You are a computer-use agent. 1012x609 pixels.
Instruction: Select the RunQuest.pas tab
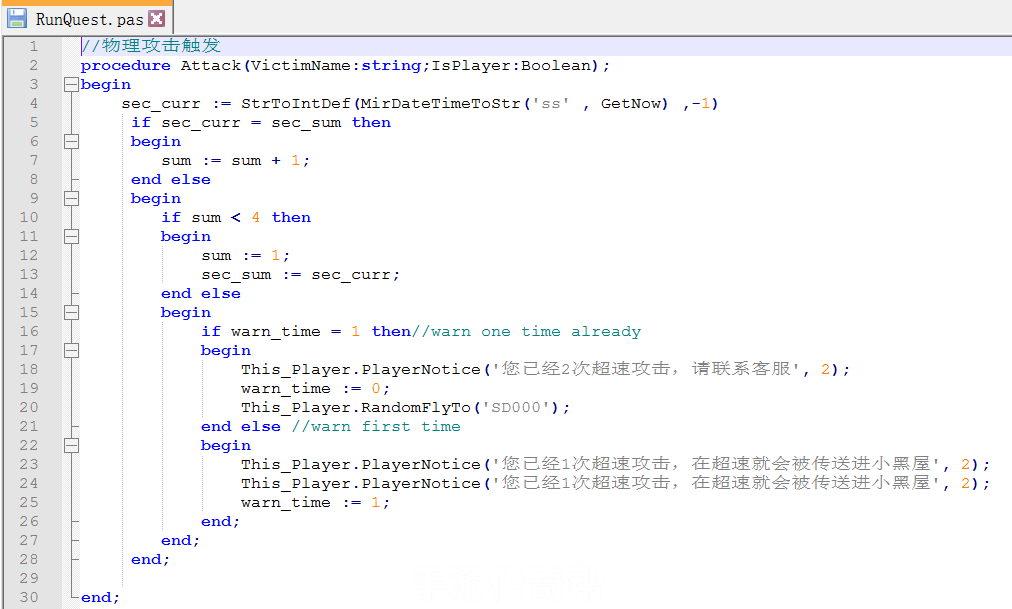coord(88,19)
